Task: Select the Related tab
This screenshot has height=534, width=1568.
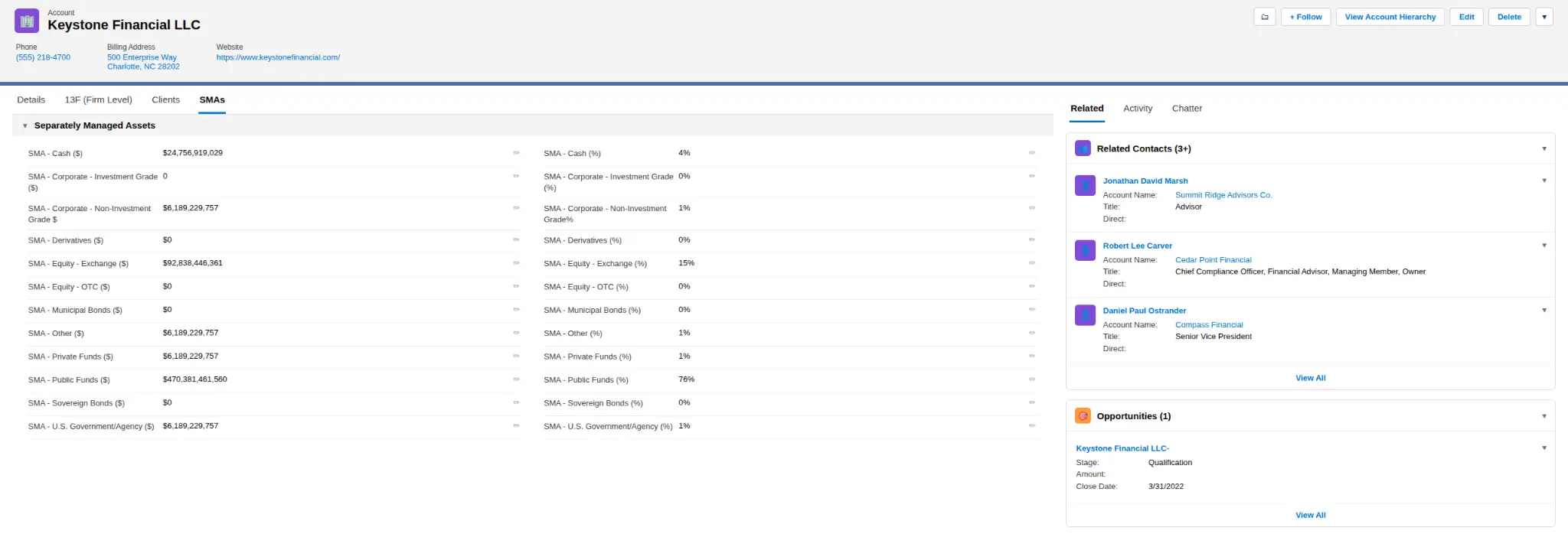Action: pos(1087,109)
